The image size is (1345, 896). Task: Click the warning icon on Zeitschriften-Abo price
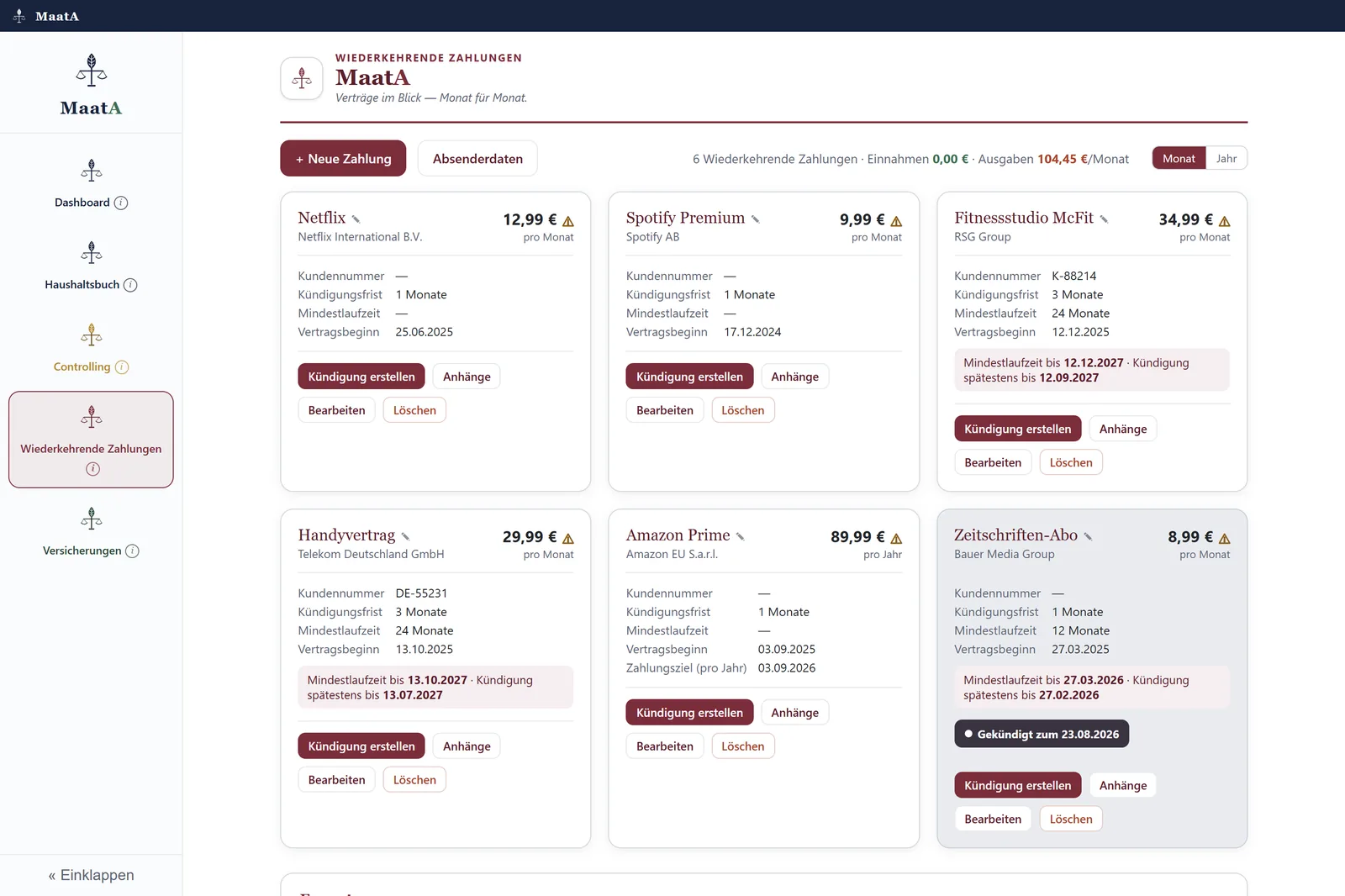point(1224,539)
